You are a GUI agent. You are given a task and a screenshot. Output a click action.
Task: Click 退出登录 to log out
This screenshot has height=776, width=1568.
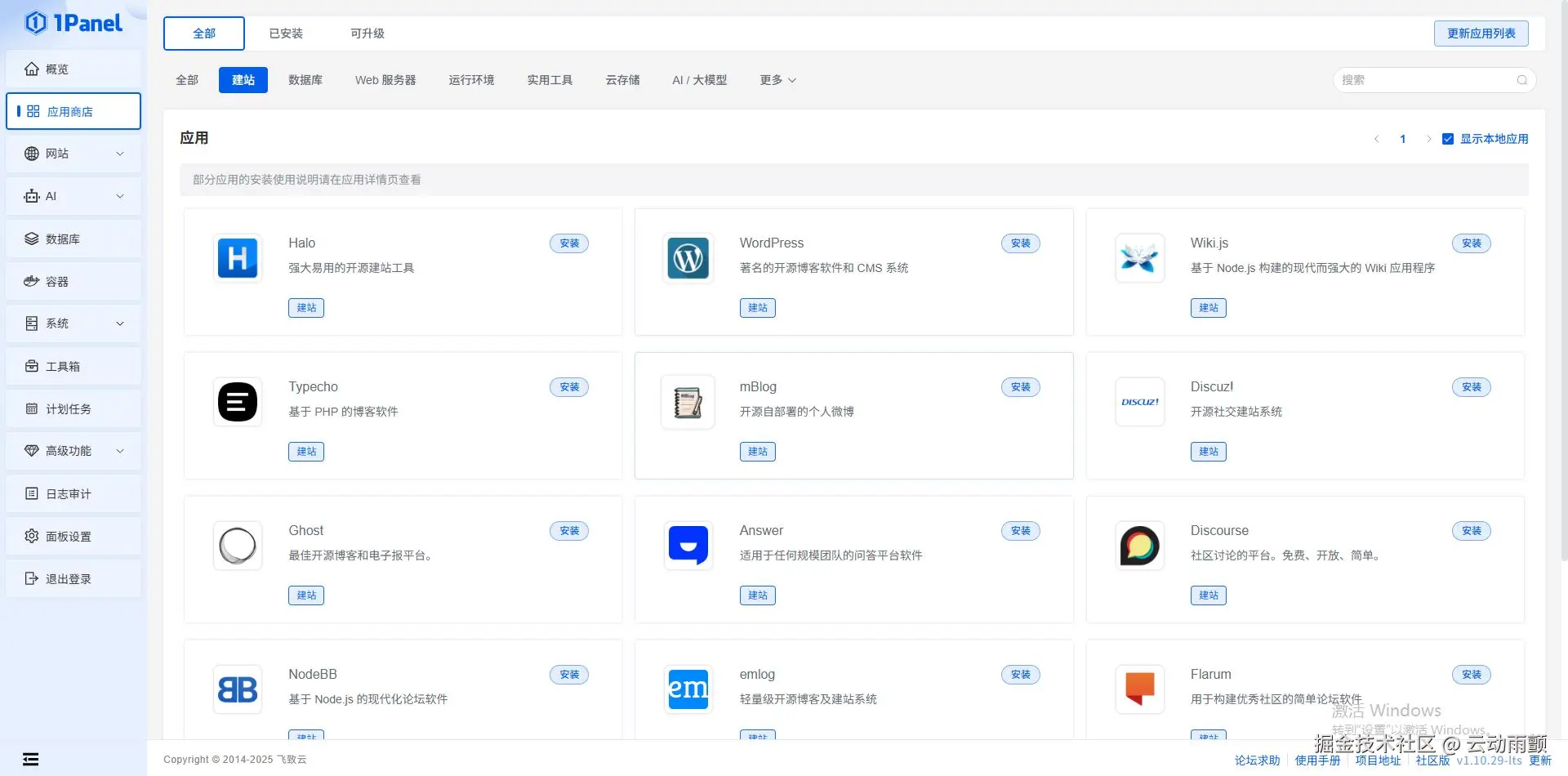(x=73, y=578)
